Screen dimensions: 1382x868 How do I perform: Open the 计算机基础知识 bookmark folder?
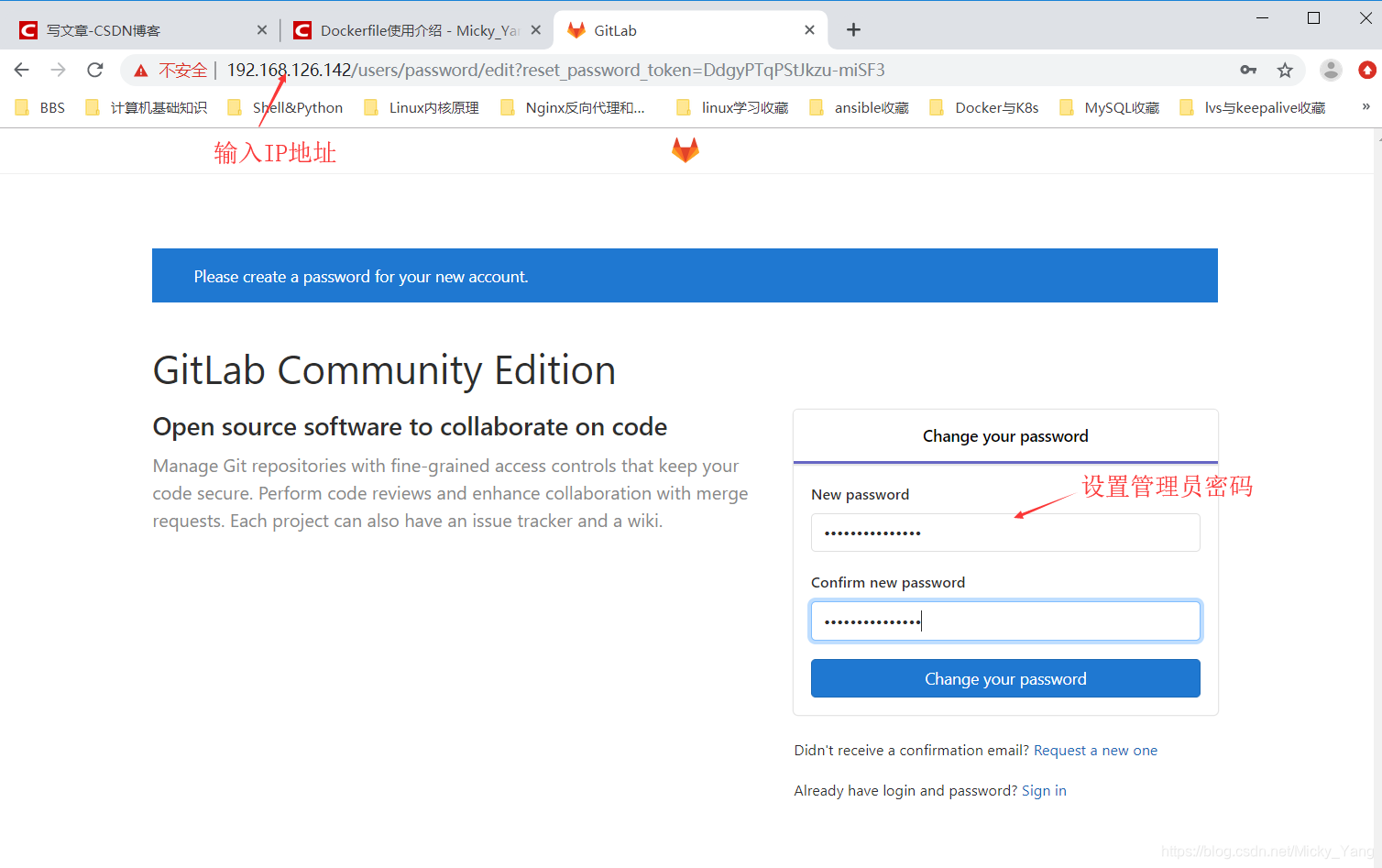146,107
